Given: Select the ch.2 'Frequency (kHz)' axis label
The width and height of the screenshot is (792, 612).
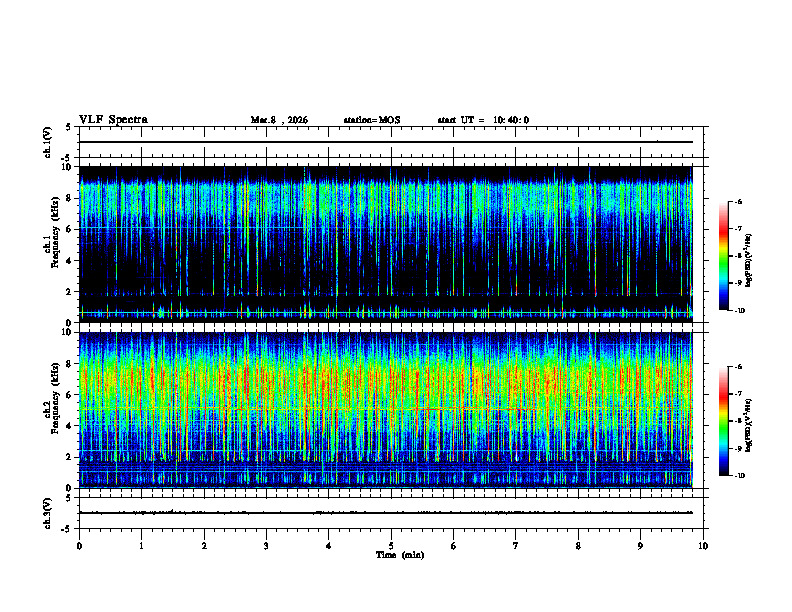Looking at the screenshot, I should click(x=55, y=398).
